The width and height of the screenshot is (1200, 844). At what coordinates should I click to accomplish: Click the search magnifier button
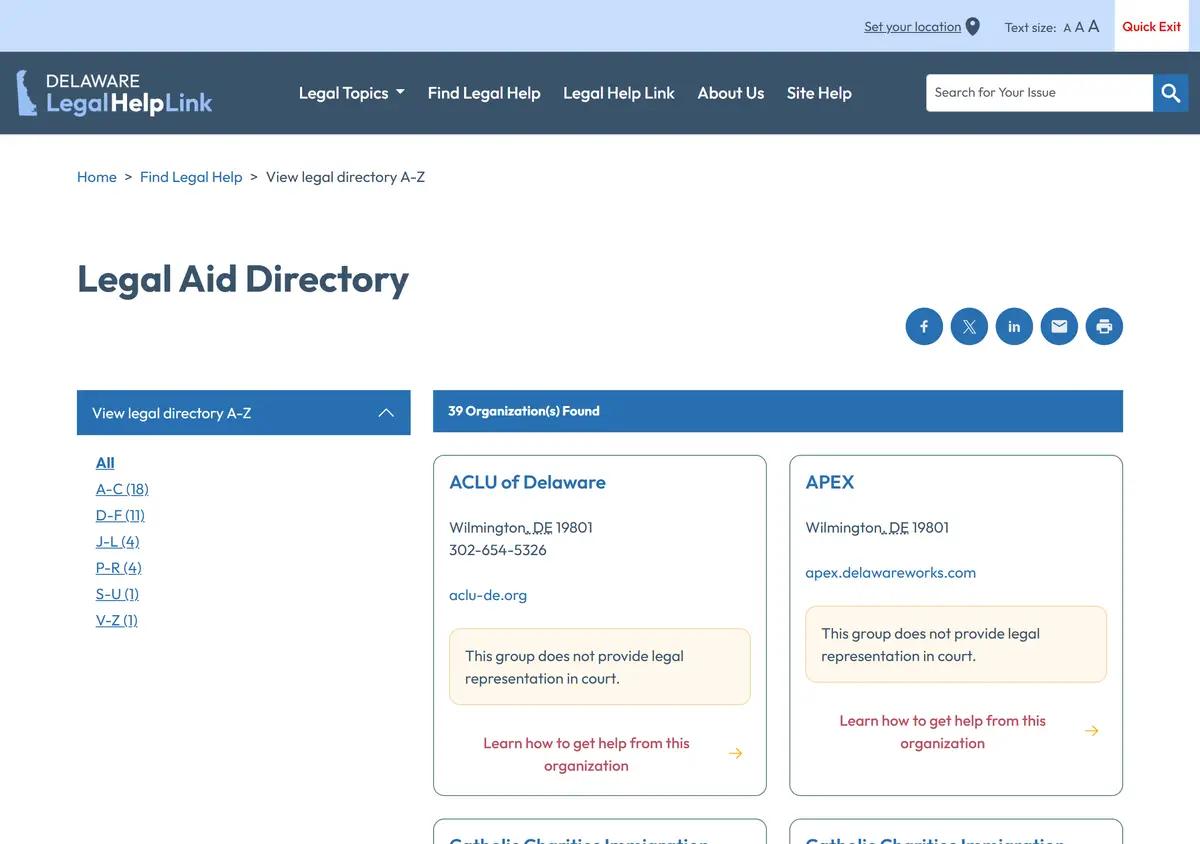coord(1171,93)
